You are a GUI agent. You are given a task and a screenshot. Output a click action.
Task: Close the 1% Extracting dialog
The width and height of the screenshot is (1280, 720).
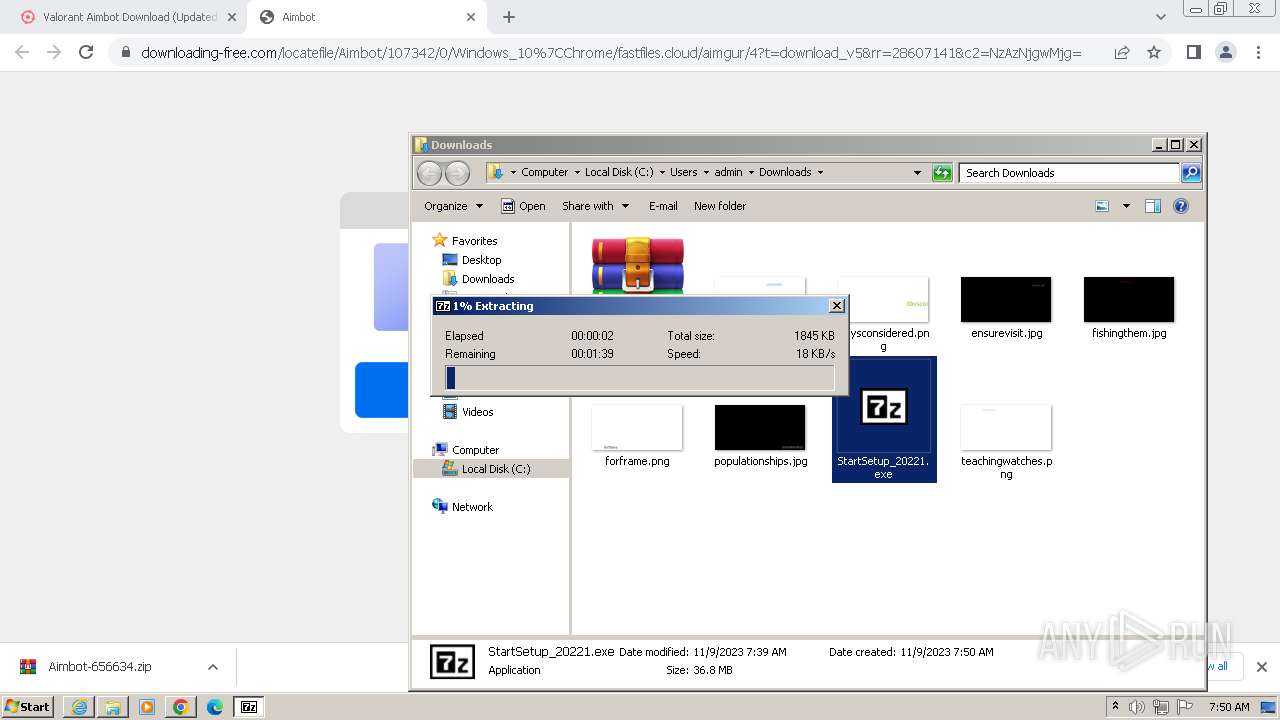[x=837, y=306]
